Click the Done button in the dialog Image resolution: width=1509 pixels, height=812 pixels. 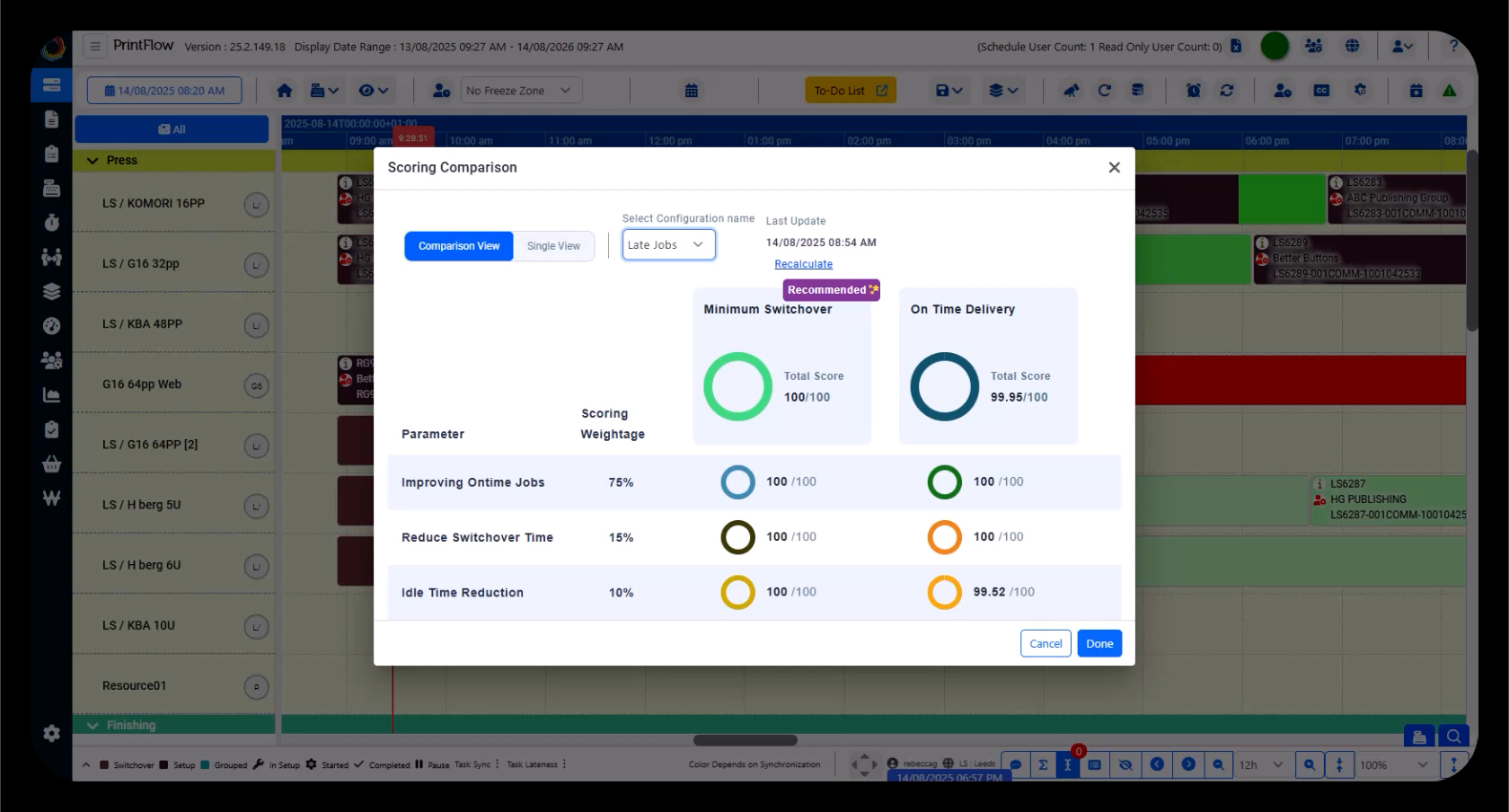[x=1099, y=643]
